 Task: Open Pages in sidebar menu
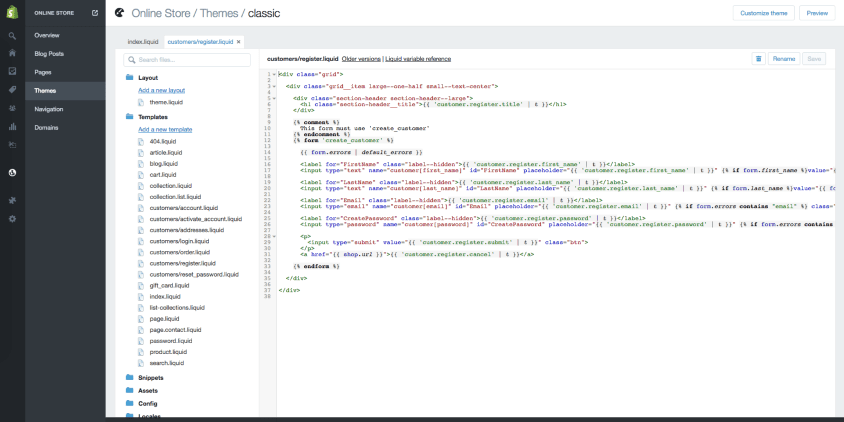click(43, 72)
